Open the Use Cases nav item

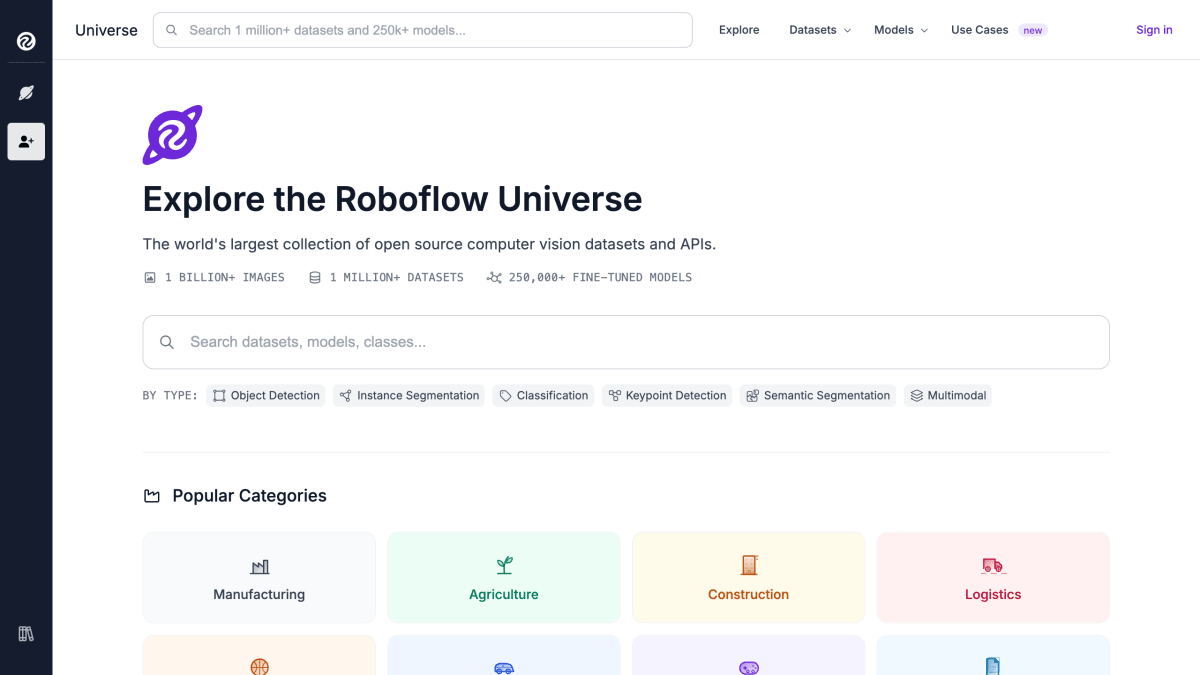(979, 30)
